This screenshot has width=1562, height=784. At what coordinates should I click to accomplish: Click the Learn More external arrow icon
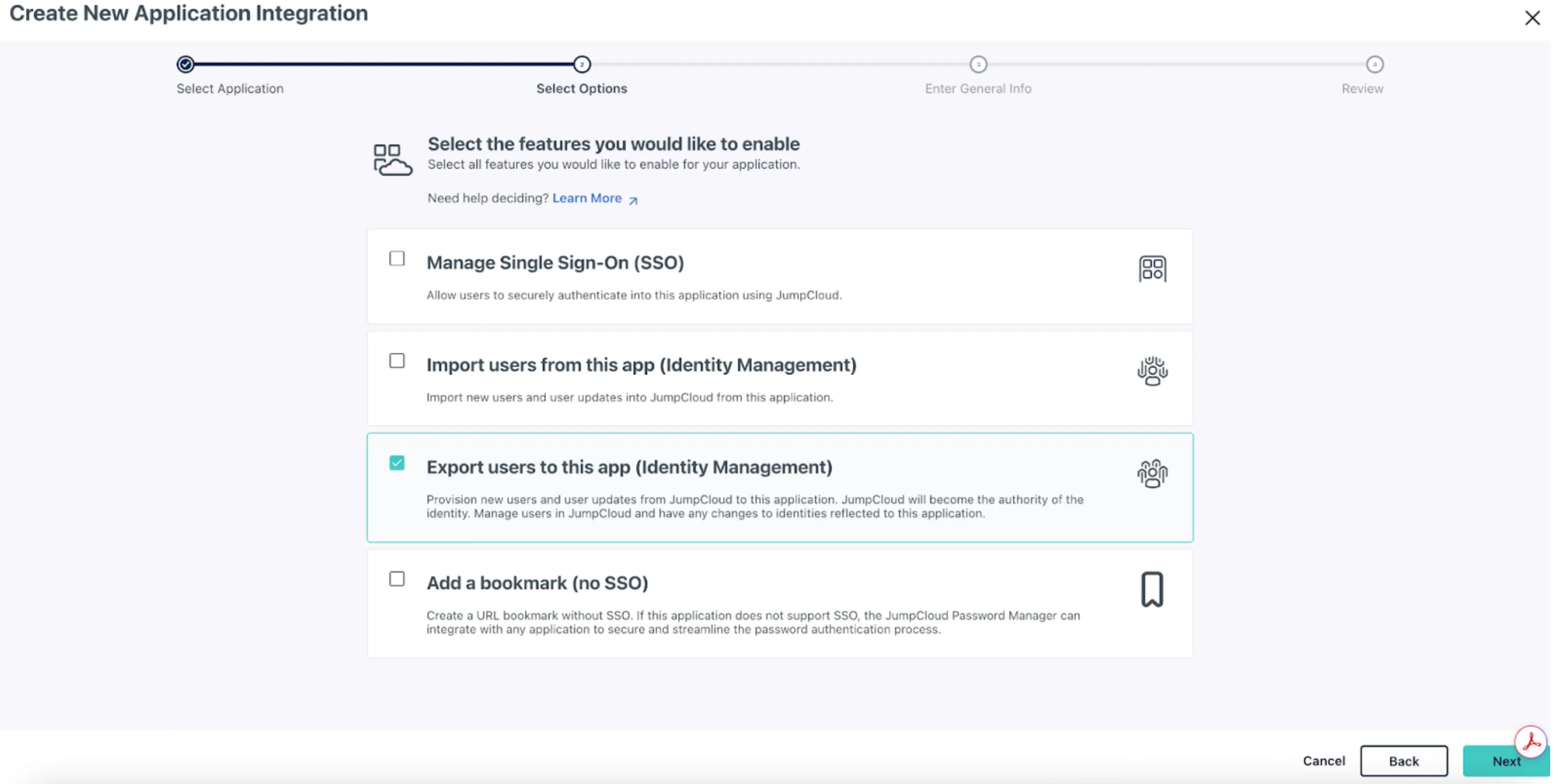click(x=633, y=200)
